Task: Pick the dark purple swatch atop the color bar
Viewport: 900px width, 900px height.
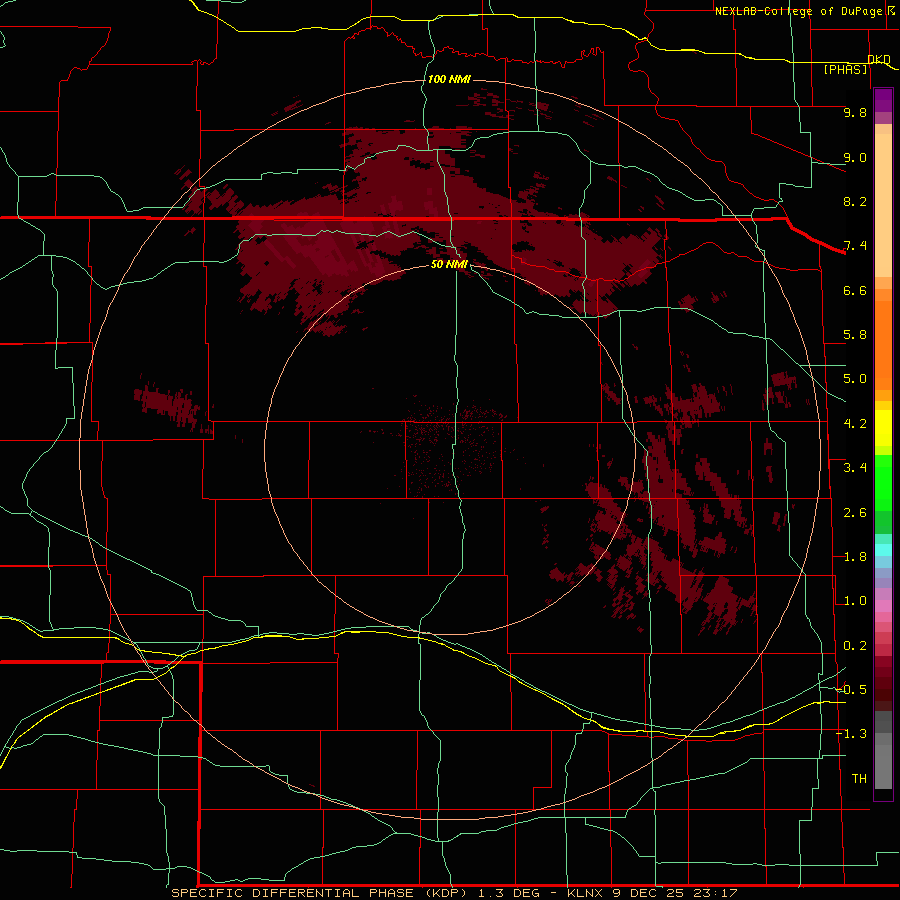Action: (x=883, y=95)
